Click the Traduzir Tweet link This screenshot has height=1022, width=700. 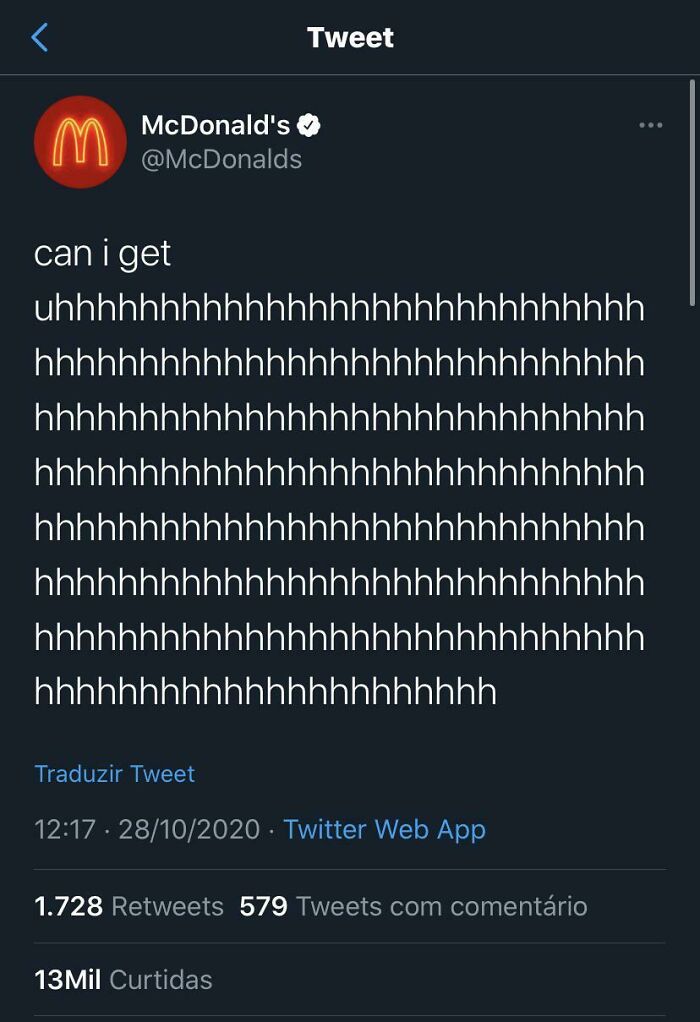tap(114, 774)
